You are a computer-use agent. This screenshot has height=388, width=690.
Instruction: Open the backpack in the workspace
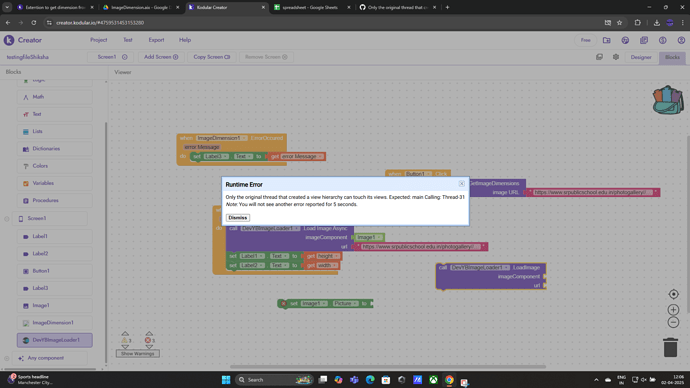click(668, 100)
